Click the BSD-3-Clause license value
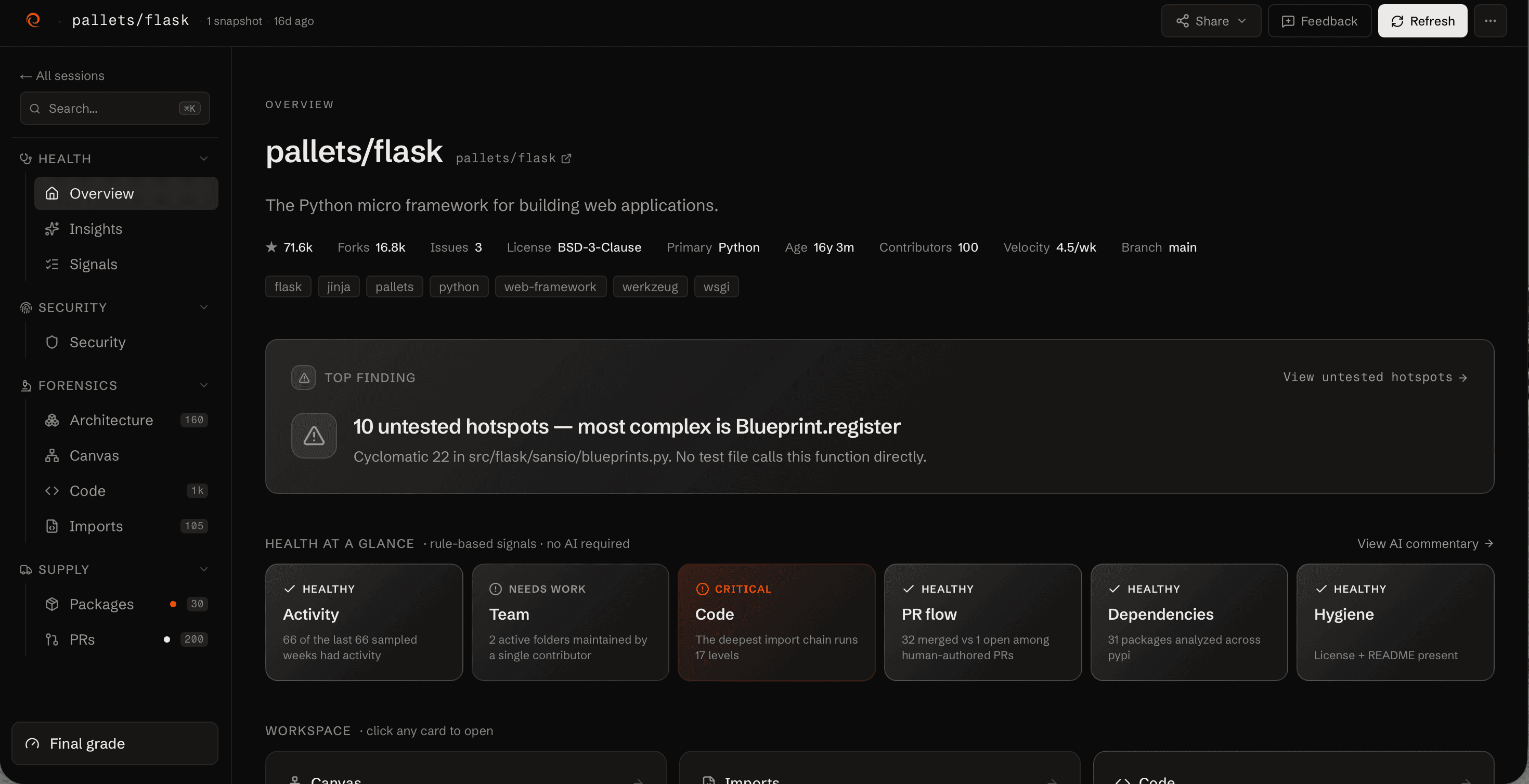 click(600, 247)
